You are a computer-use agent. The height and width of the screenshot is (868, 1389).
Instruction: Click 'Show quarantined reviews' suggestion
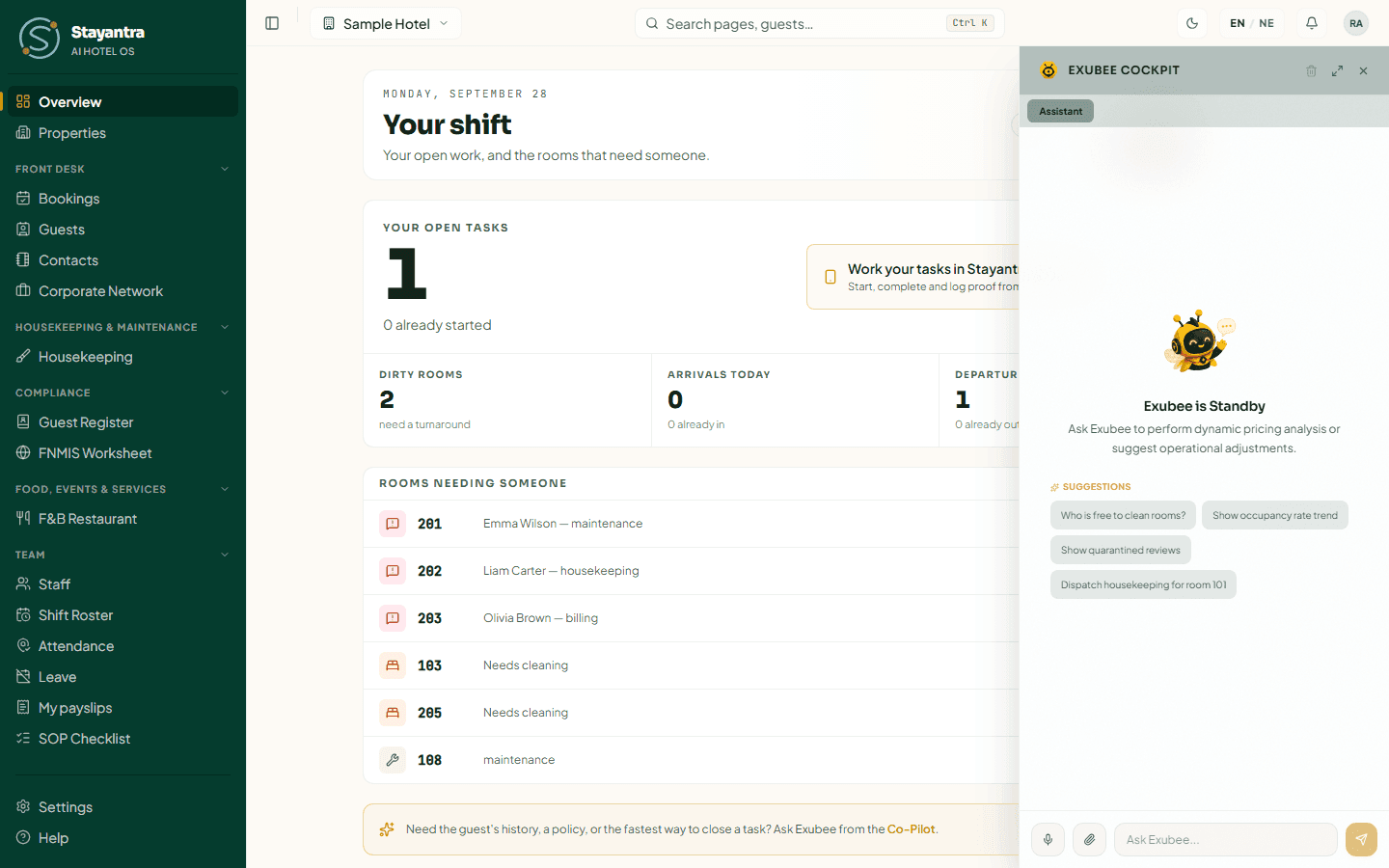pyautogui.click(x=1121, y=550)
